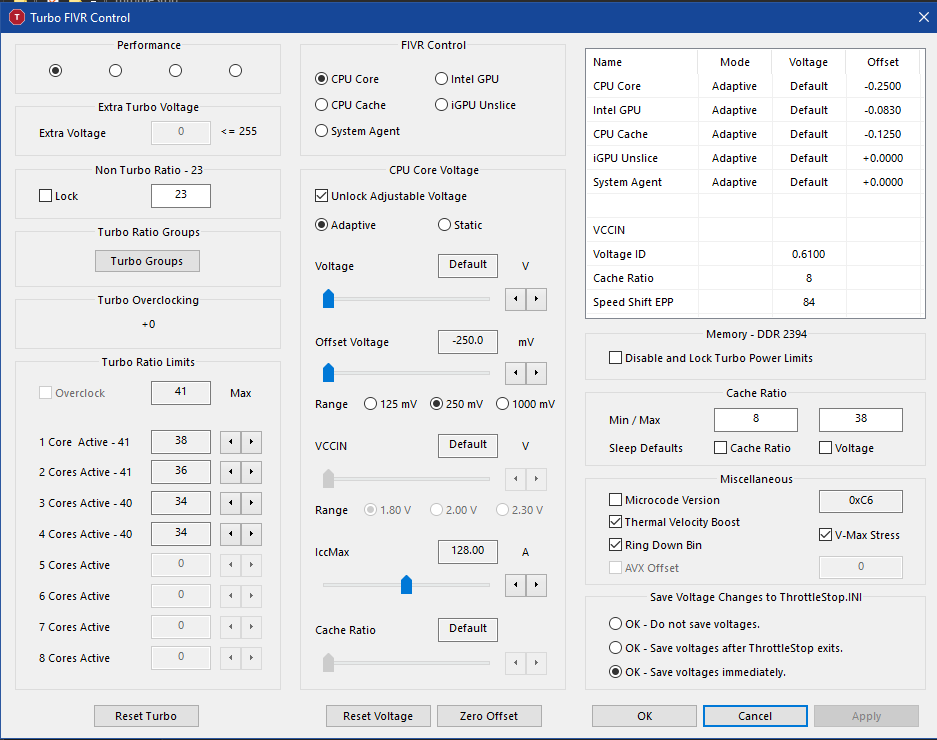Open the Turbo Groups dialog
The image size is (937, 740).
tap(147, 261)
